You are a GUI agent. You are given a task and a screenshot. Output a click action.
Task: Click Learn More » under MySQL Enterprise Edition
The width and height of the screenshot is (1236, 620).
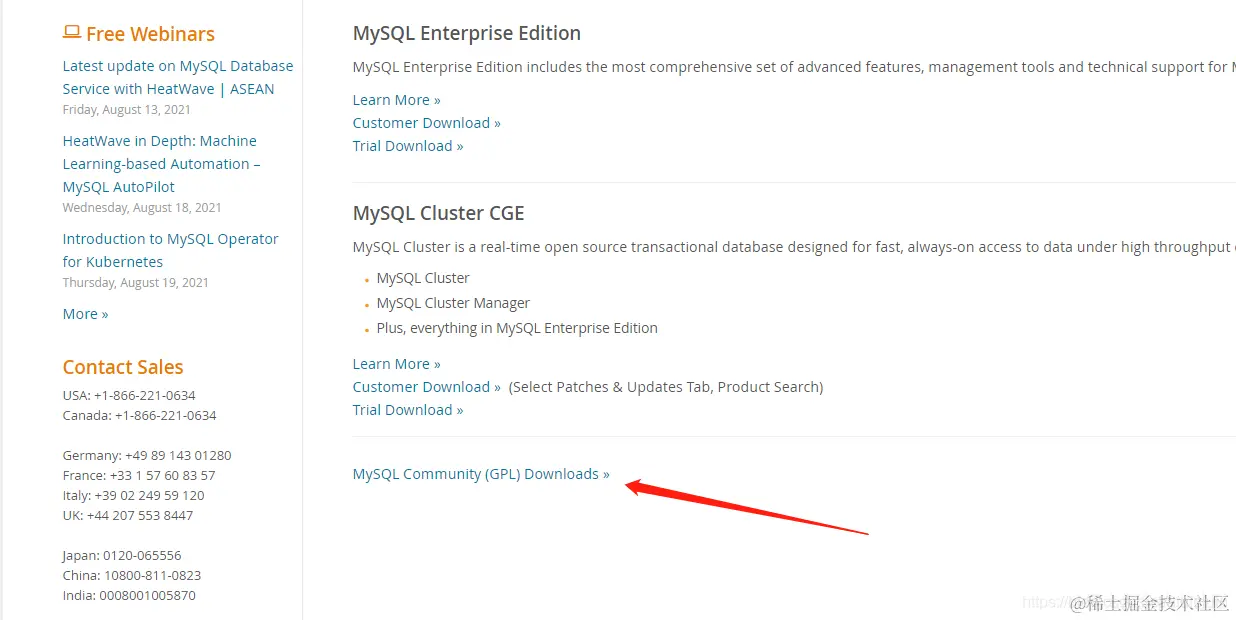[x=396, y=100]
